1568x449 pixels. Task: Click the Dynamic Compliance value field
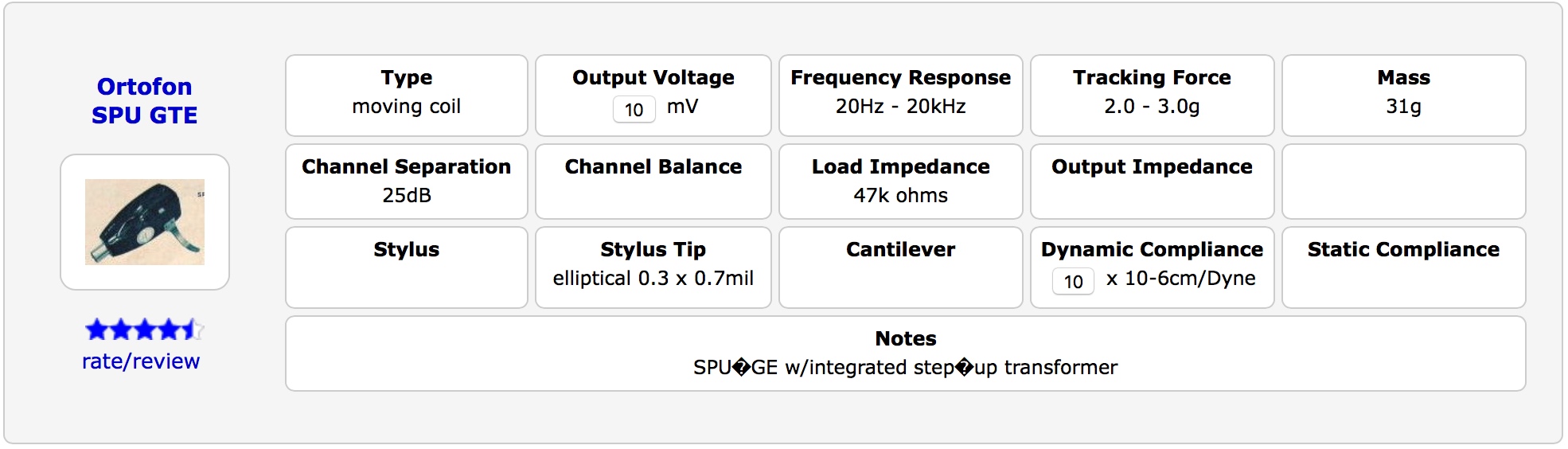(x=1072, y=281)
